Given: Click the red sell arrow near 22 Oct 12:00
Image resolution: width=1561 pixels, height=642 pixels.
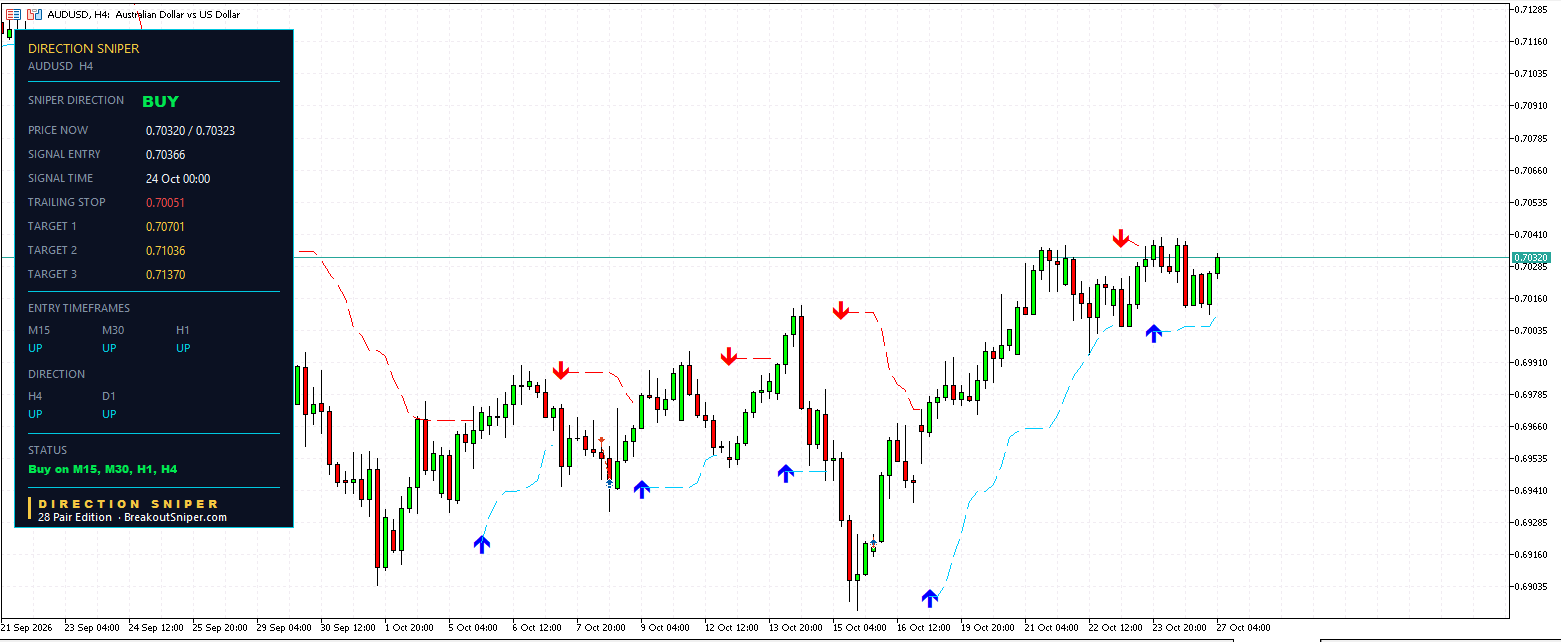Looking at the screenshot, I should coord(1121,239).
